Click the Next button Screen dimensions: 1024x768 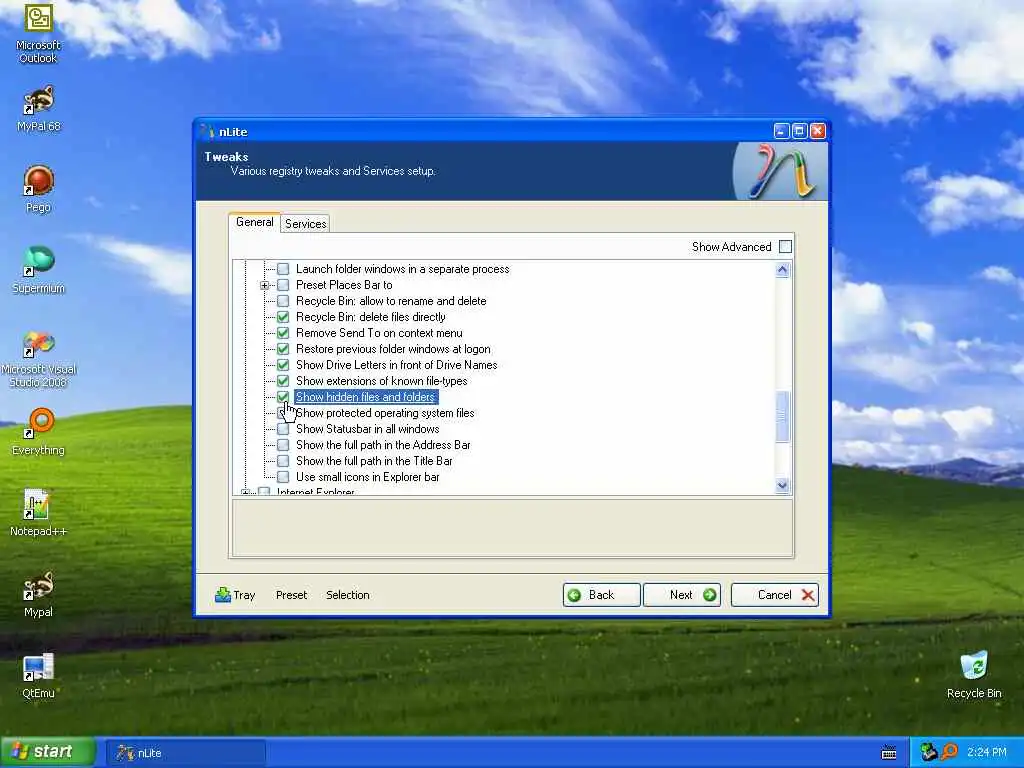coord(682,595)
